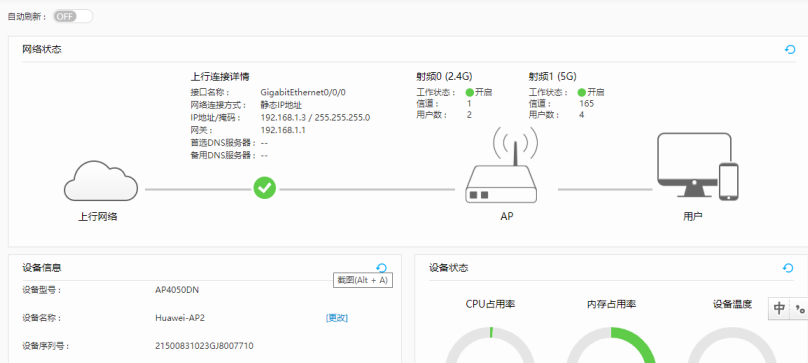Image resolution: width=808 pixels, height=363 pixels.
Task: Click the 更改 link for device name
Action: point(337,318)
